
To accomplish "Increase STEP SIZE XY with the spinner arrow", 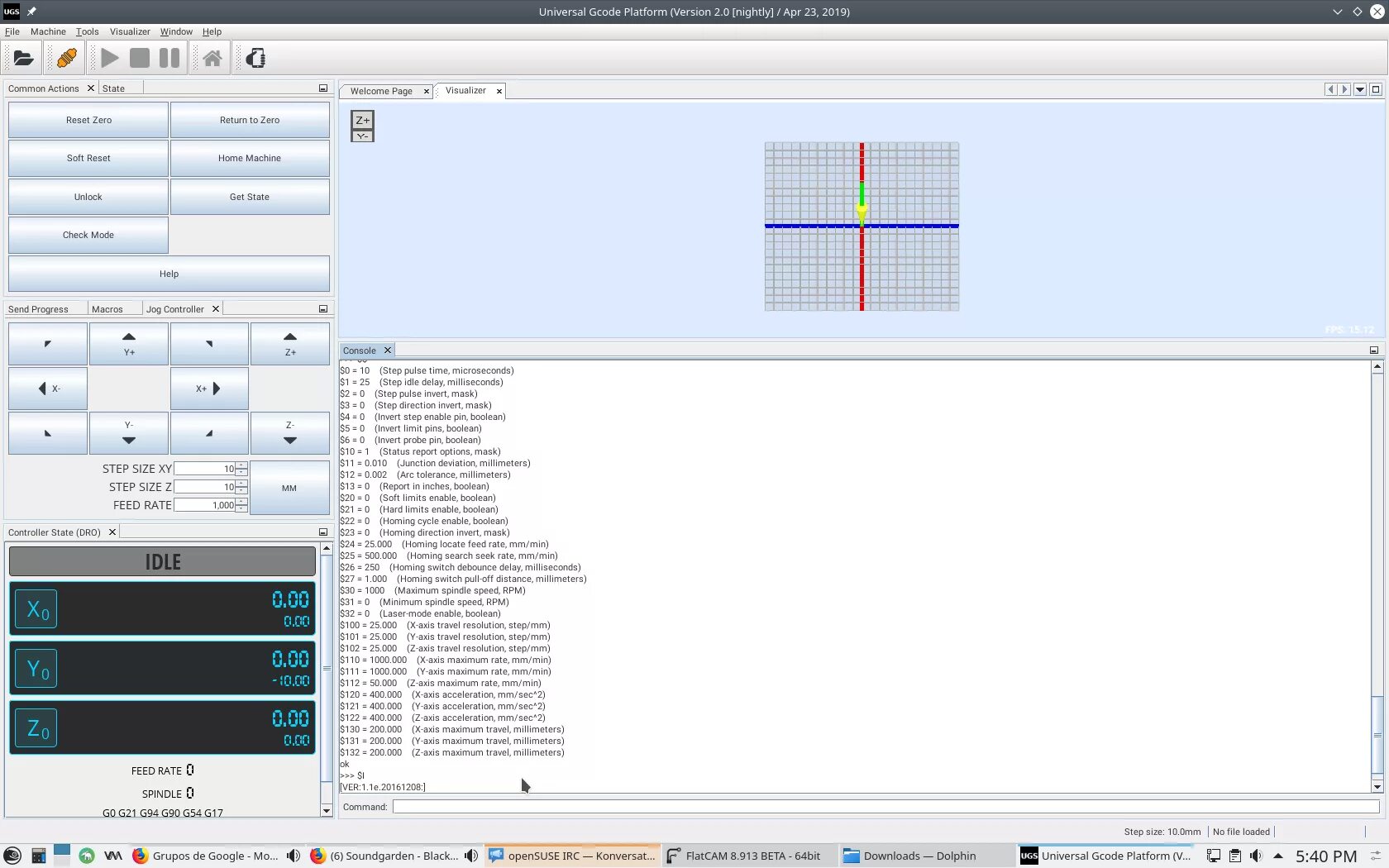I will click(241, 465).
